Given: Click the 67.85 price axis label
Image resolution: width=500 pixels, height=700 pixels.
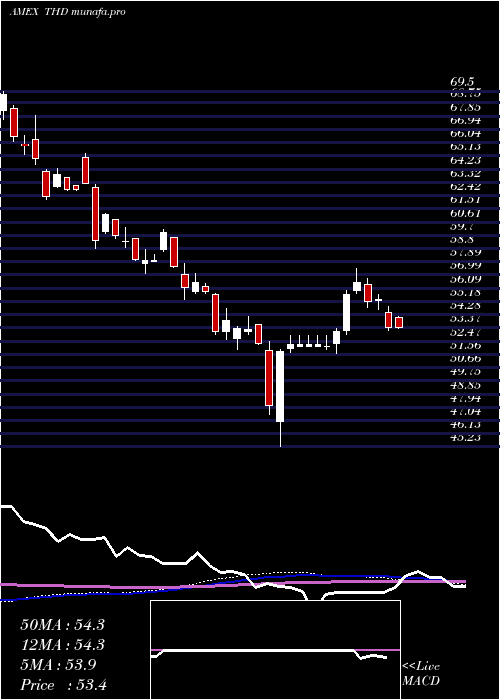Looking at the screenshot, I should coord(466,107).
